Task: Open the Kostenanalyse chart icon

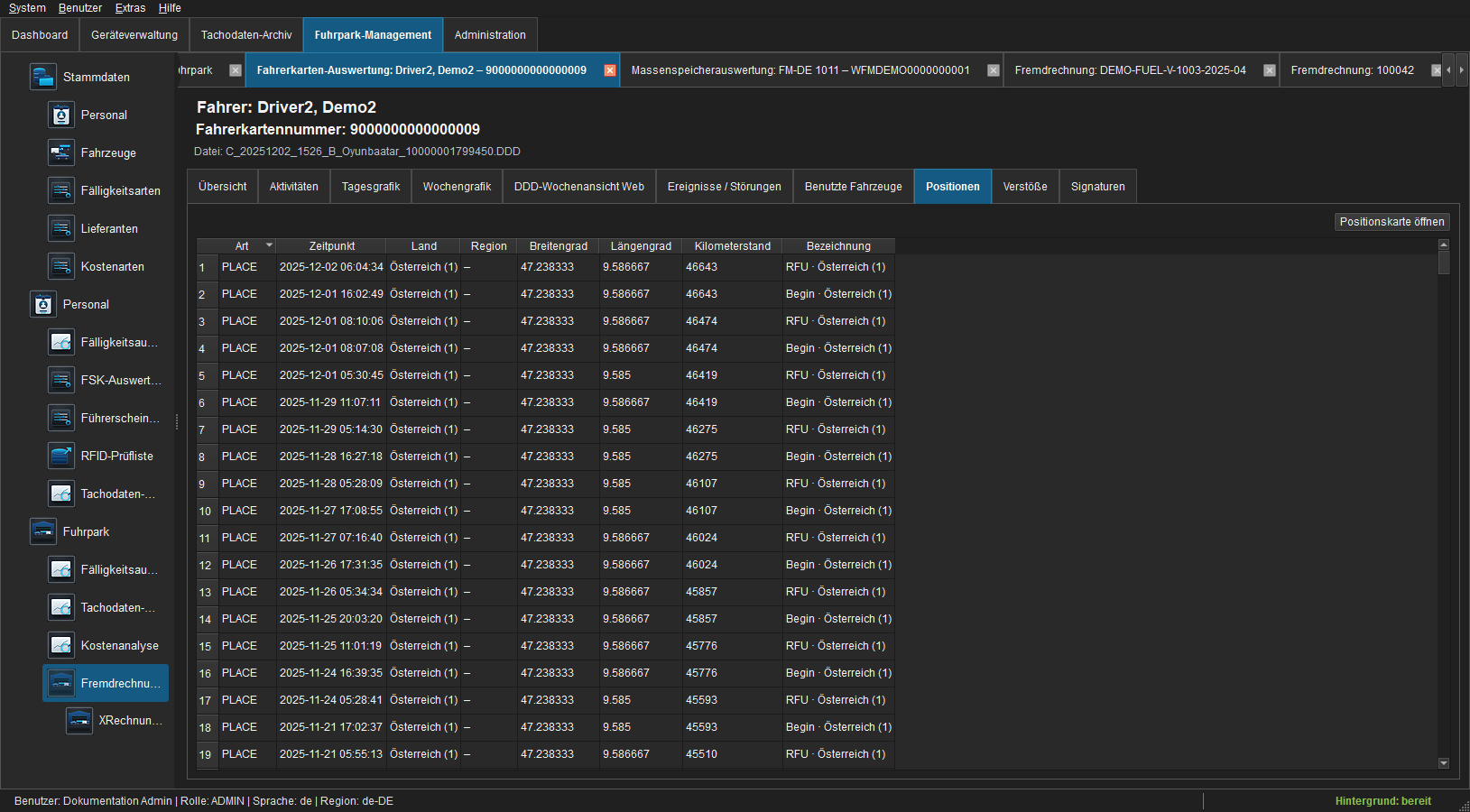Action: point(60,645)
